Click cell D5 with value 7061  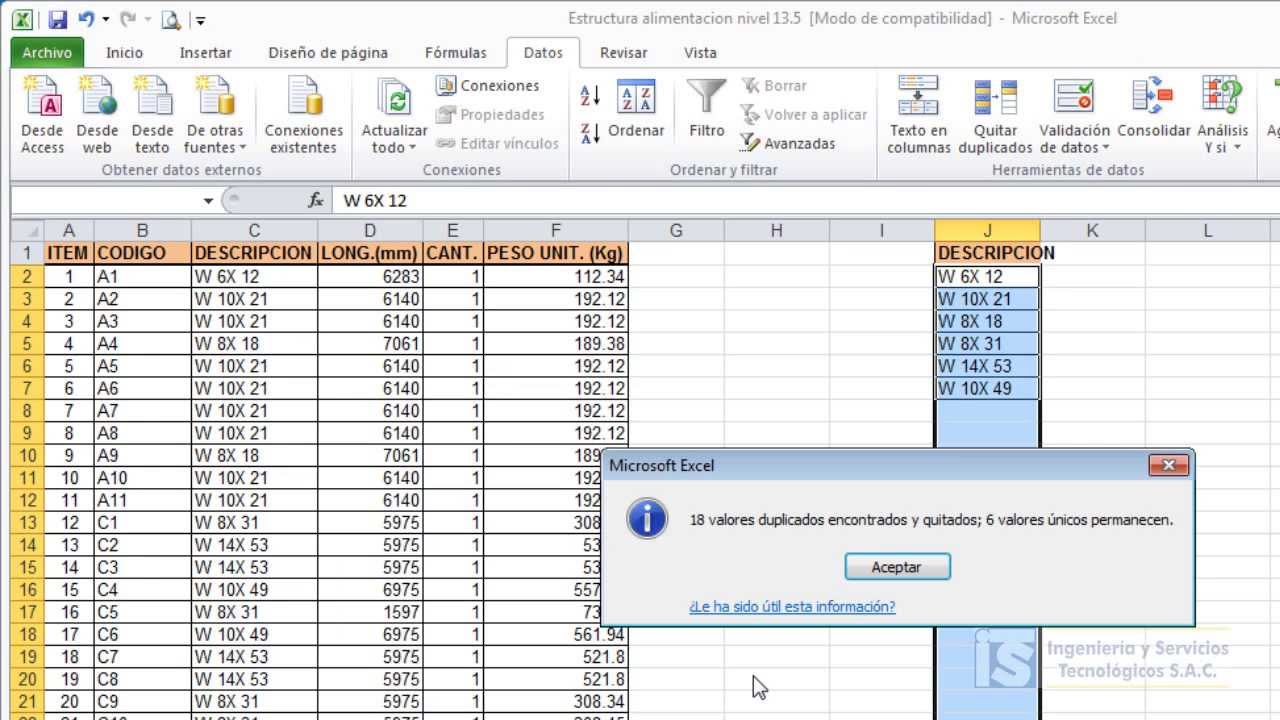(370, 343)
